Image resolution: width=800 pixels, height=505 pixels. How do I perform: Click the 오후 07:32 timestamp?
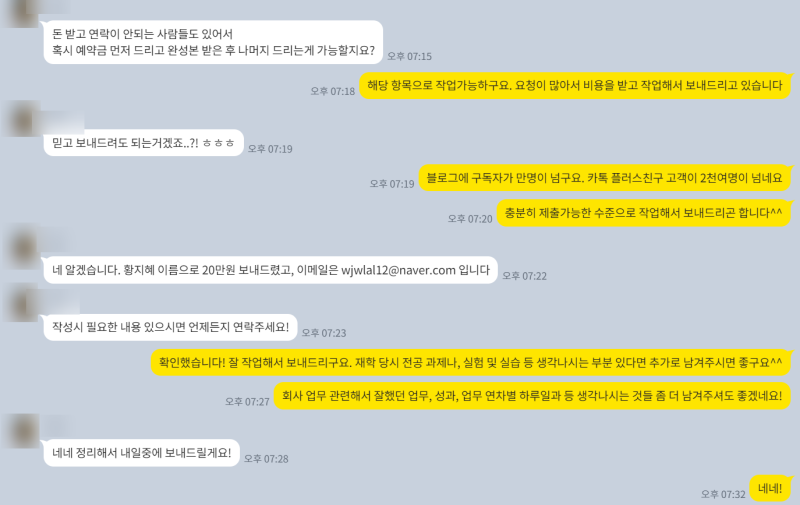tap(723, 494)
